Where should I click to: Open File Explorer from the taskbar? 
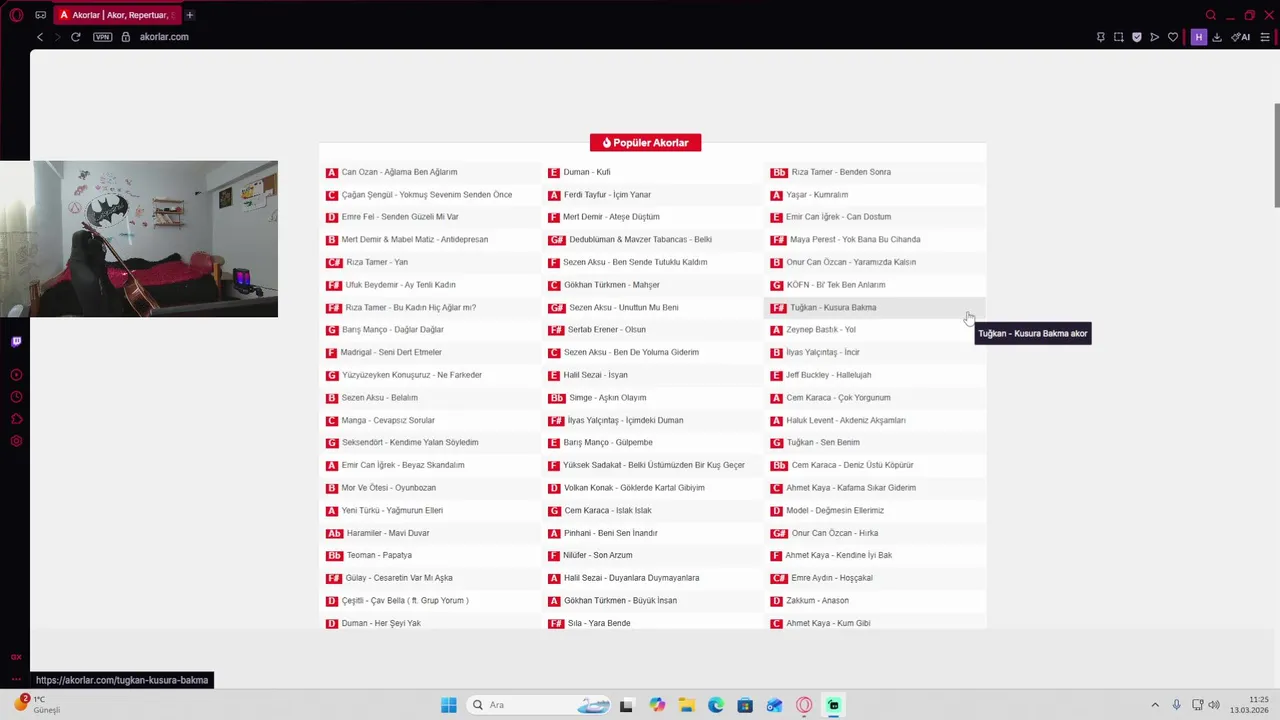point(686,705)
